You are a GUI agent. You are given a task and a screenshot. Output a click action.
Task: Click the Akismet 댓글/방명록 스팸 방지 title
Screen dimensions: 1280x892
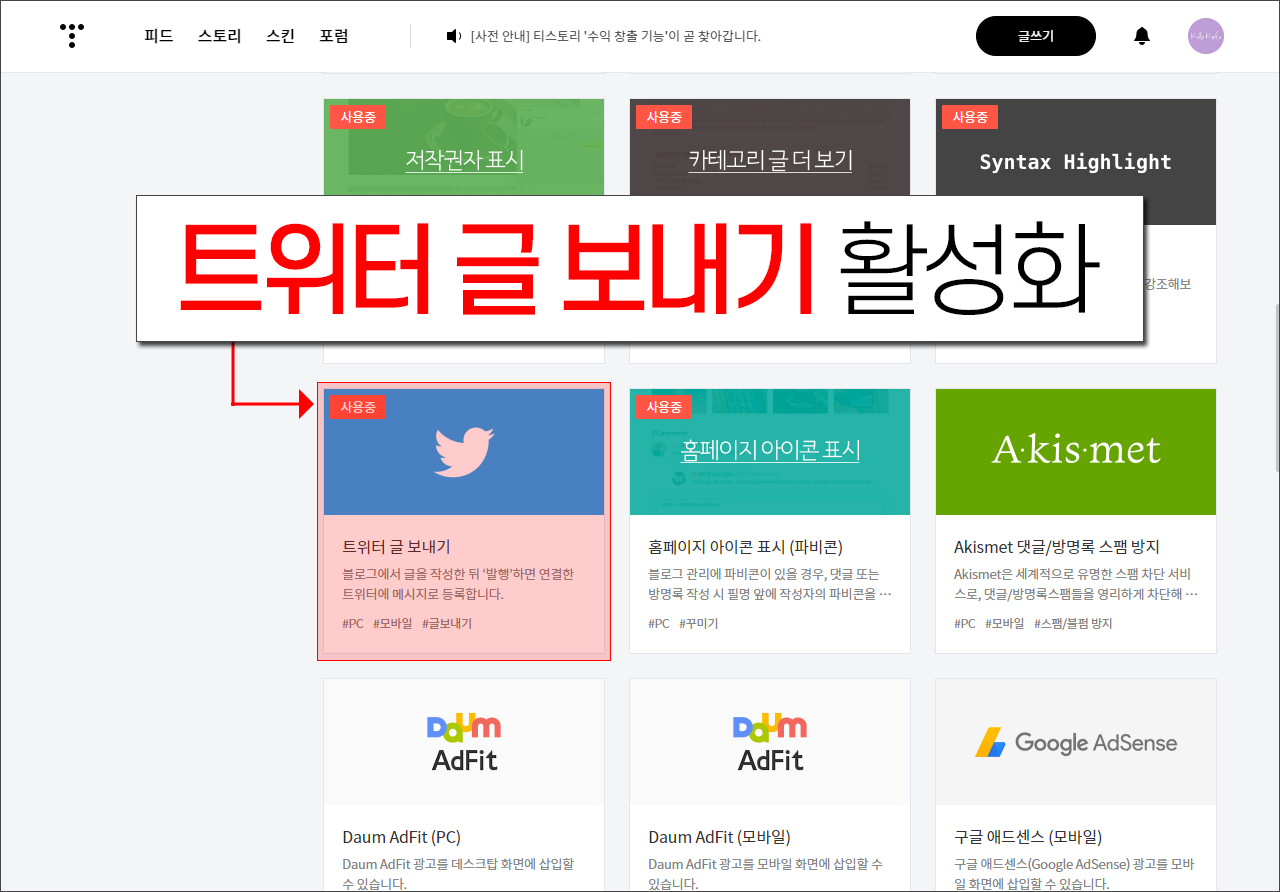point(1057,547)
